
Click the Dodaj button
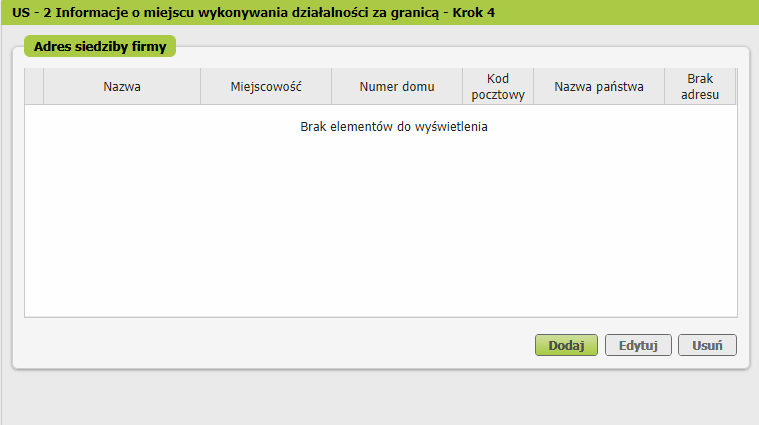(x=566, y=345)
